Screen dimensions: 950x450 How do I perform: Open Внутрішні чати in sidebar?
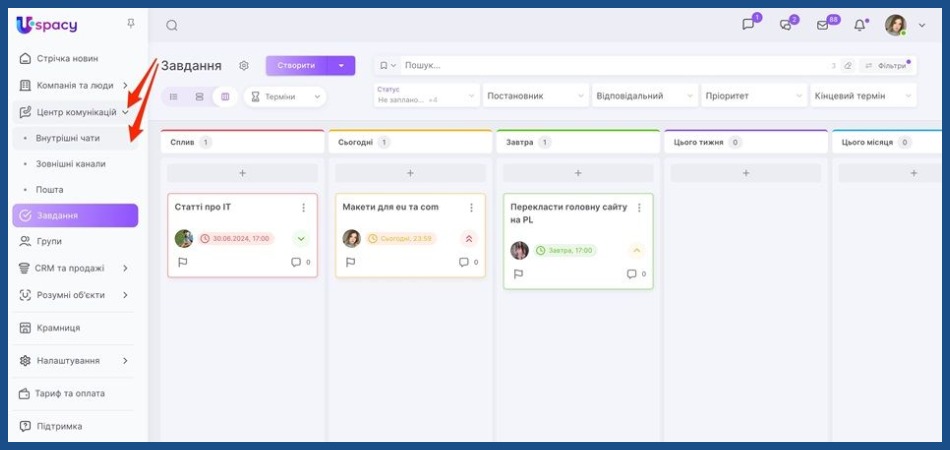(x=68, y=138)
